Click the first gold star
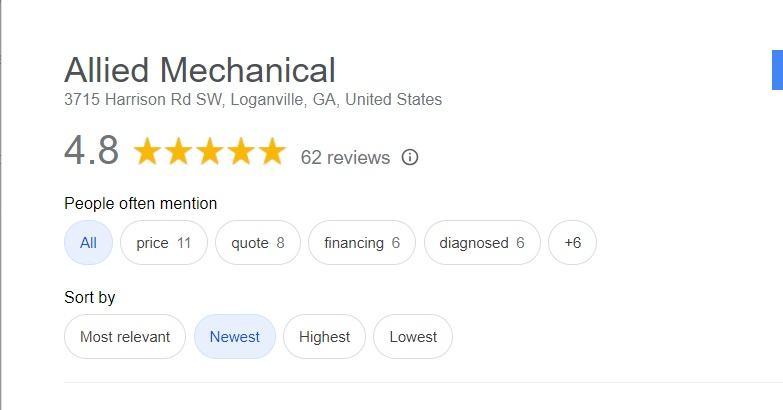The width and height of the screenshot is (783, 410). [x=147, y=151]
